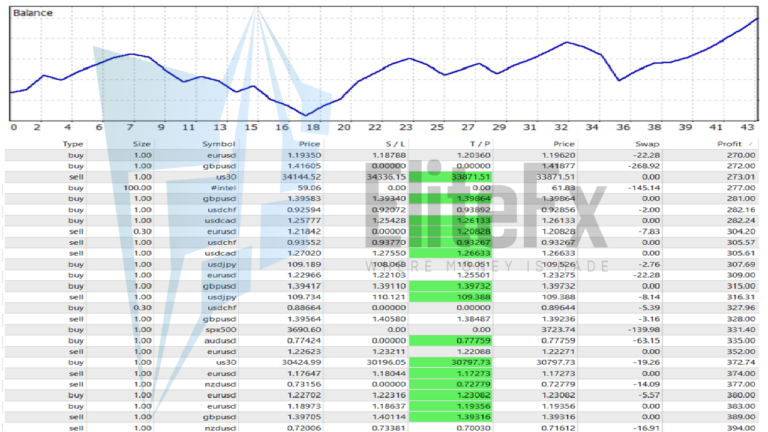This screenshot has height=432, width=768.
Task: Click the close price 1.19620
Action: pyautogui.click(x=558, y=155)
